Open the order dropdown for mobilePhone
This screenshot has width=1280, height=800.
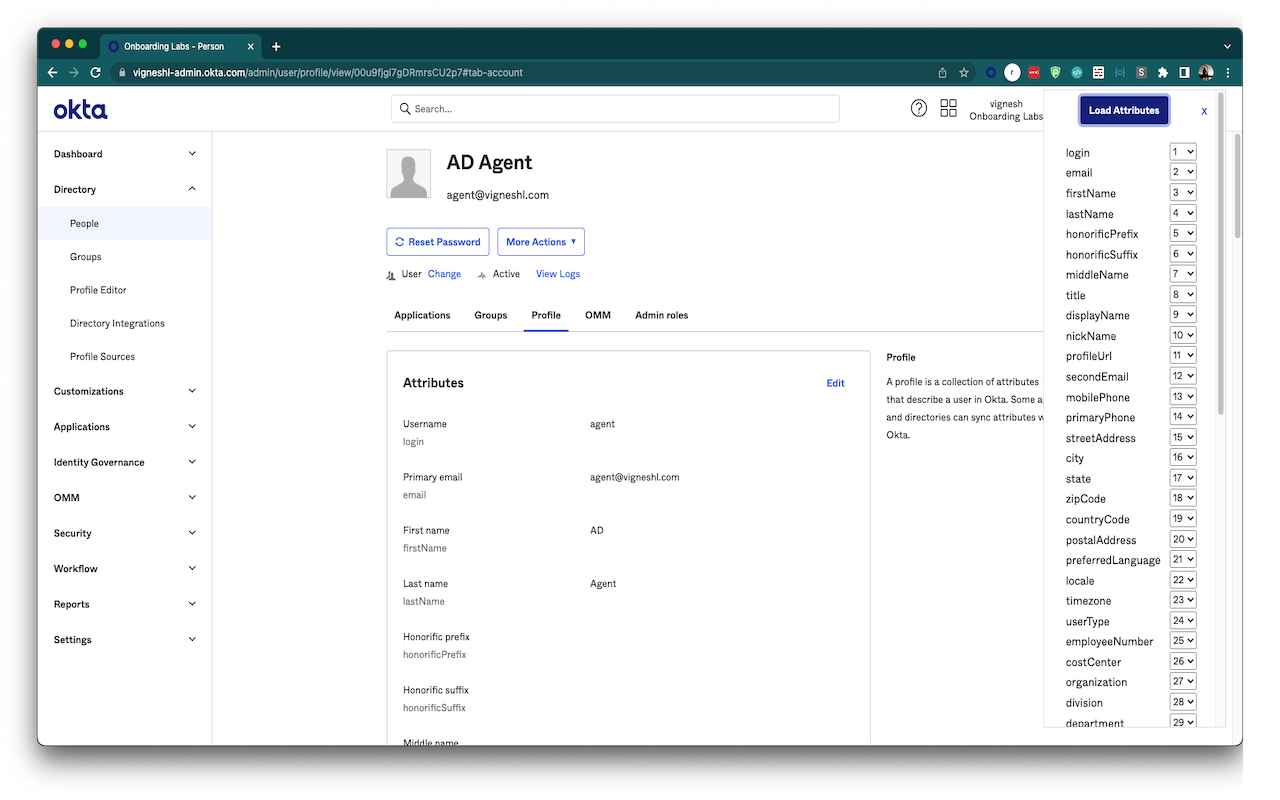(x=1183, y=397)
